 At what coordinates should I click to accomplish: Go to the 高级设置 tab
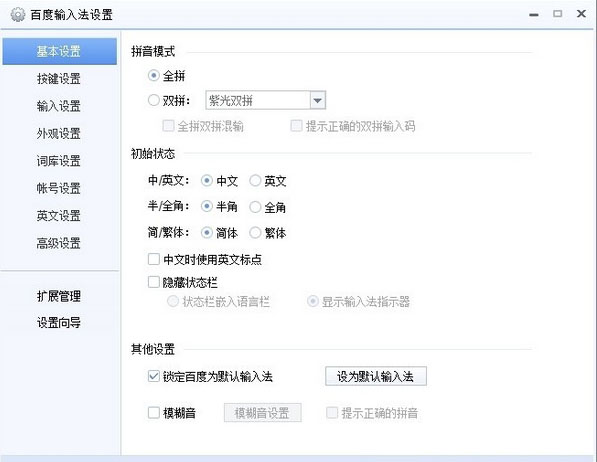pos(59,243)
